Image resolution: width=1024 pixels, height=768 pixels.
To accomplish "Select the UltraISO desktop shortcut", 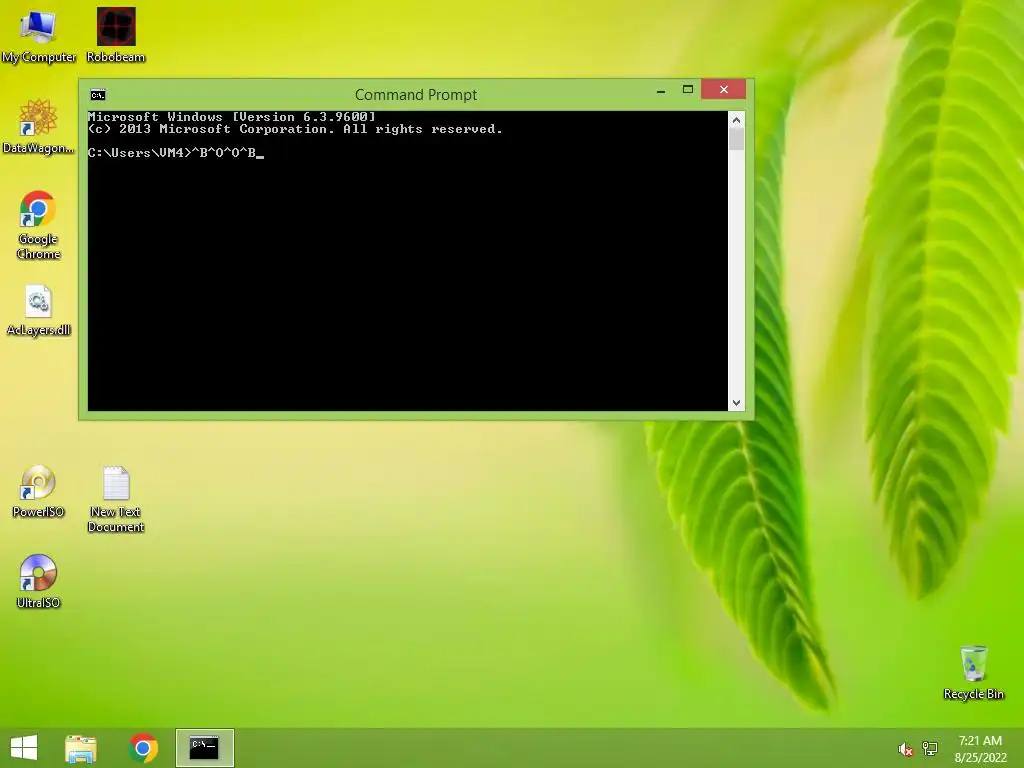I will [38, 582].
